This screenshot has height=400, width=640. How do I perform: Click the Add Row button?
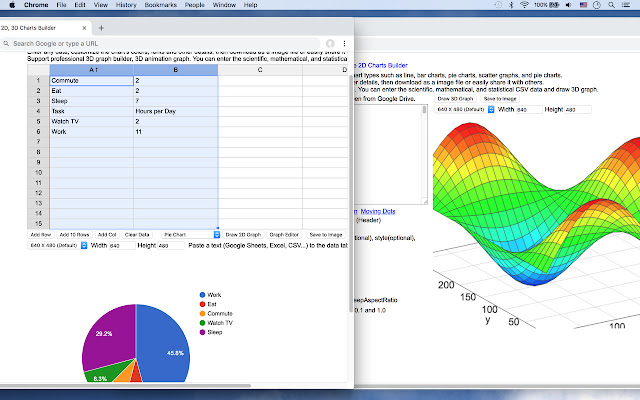[41, 234]
